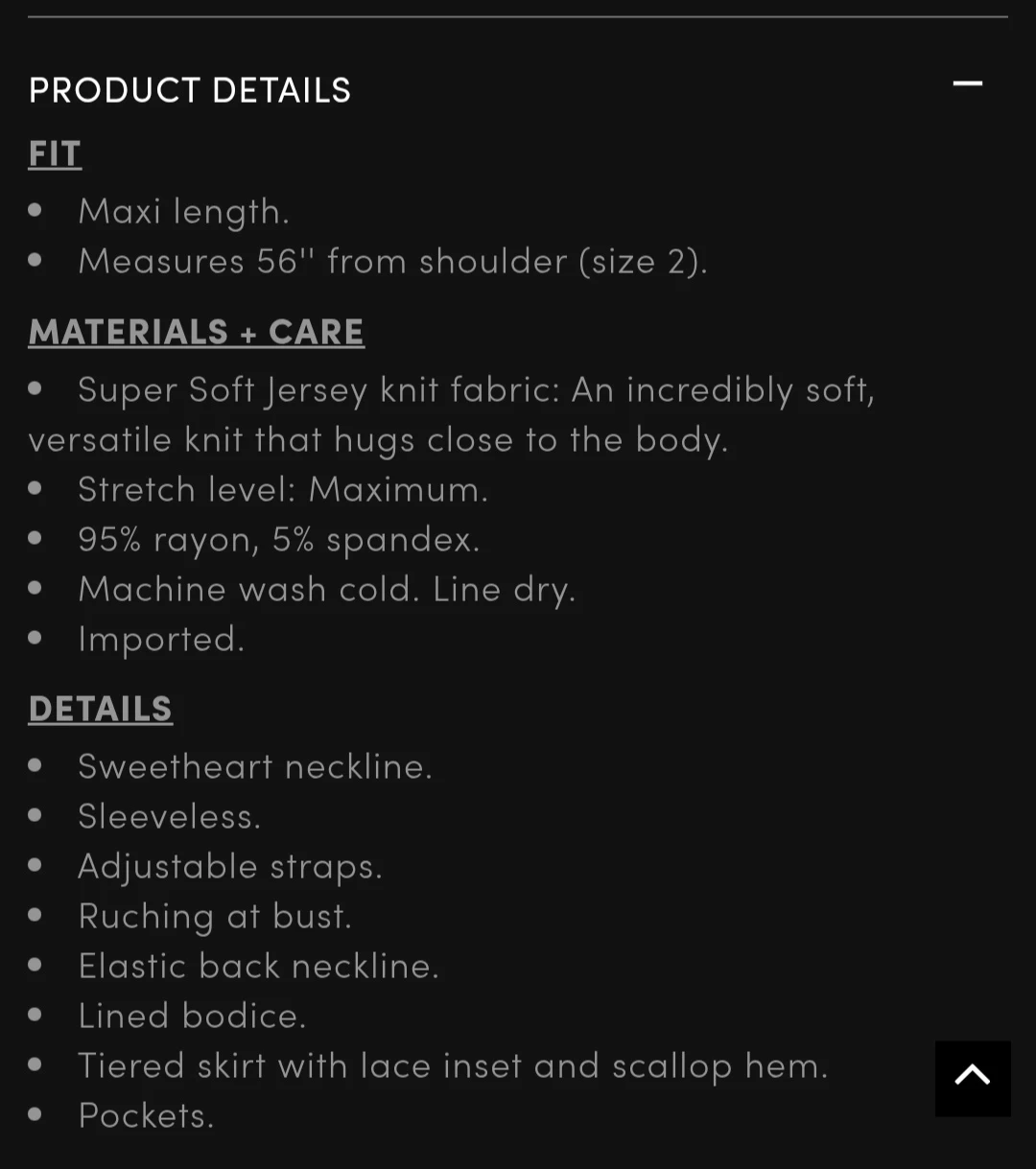Click the 'Stretch level: Maximum.' line

pyautogui.click(x=284, y=489)
